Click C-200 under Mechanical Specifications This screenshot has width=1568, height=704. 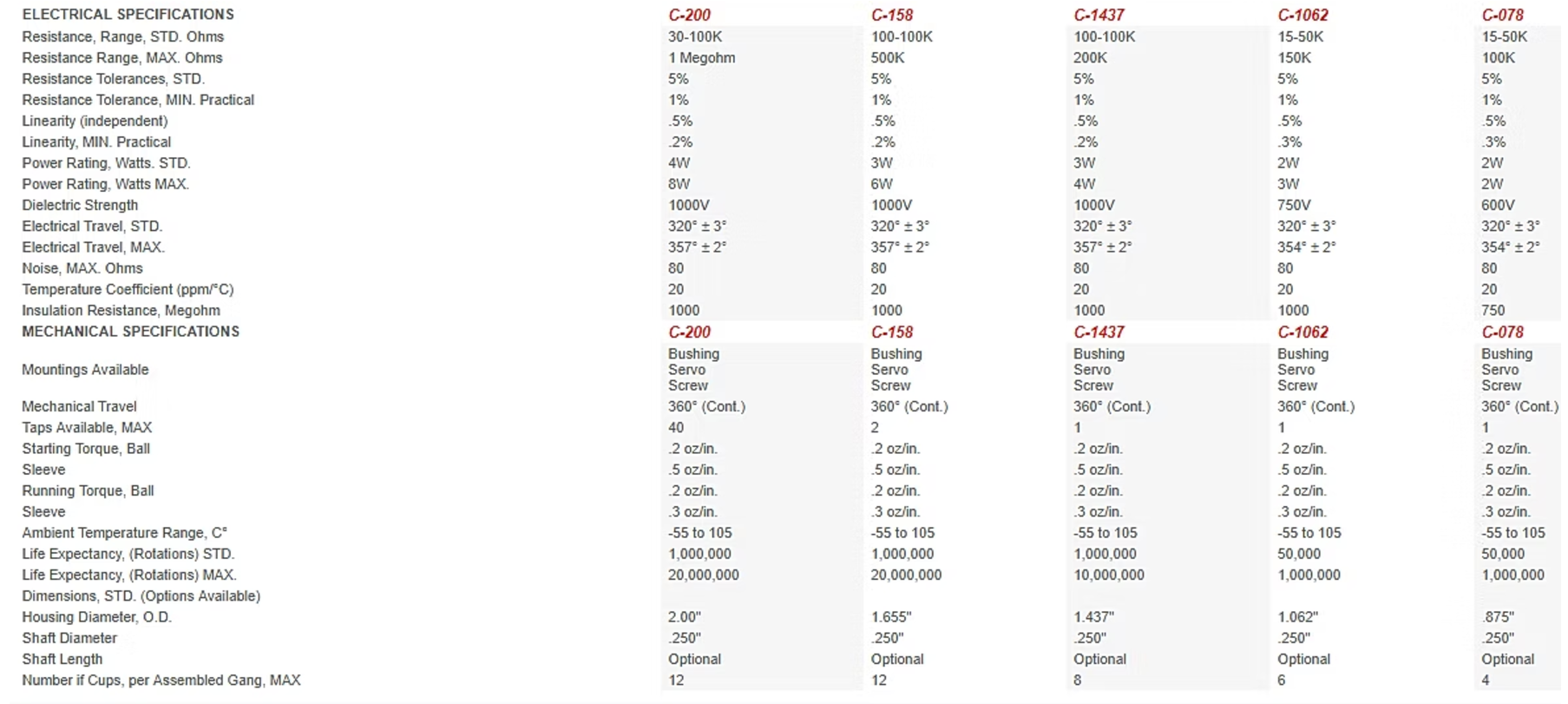(x=689, y=332)
